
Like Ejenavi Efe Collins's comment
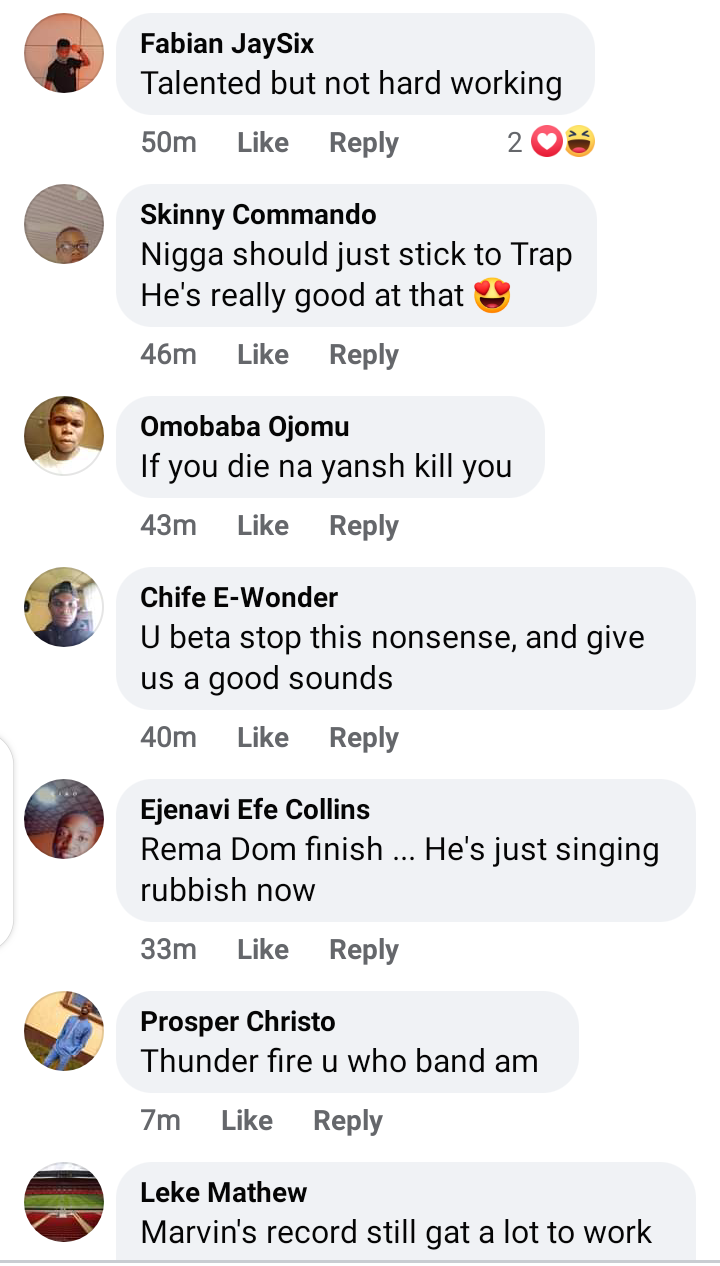coord(263,949)
